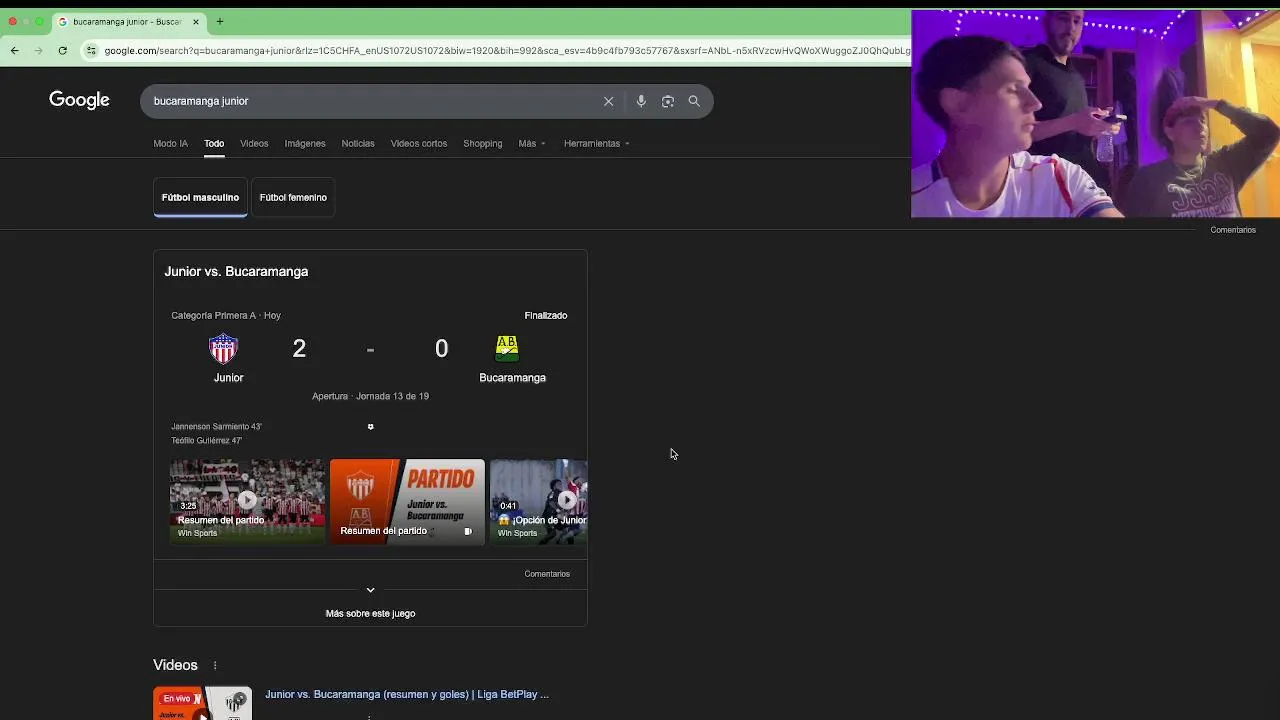Screen dimensions: 1280x720
Task: Open the Videos section three-dot menu
Action: coord(214,665)
